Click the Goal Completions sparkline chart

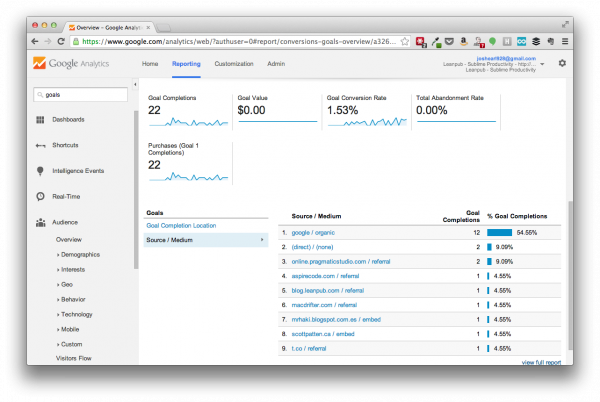pyautogui.click(x=188, y=122)
